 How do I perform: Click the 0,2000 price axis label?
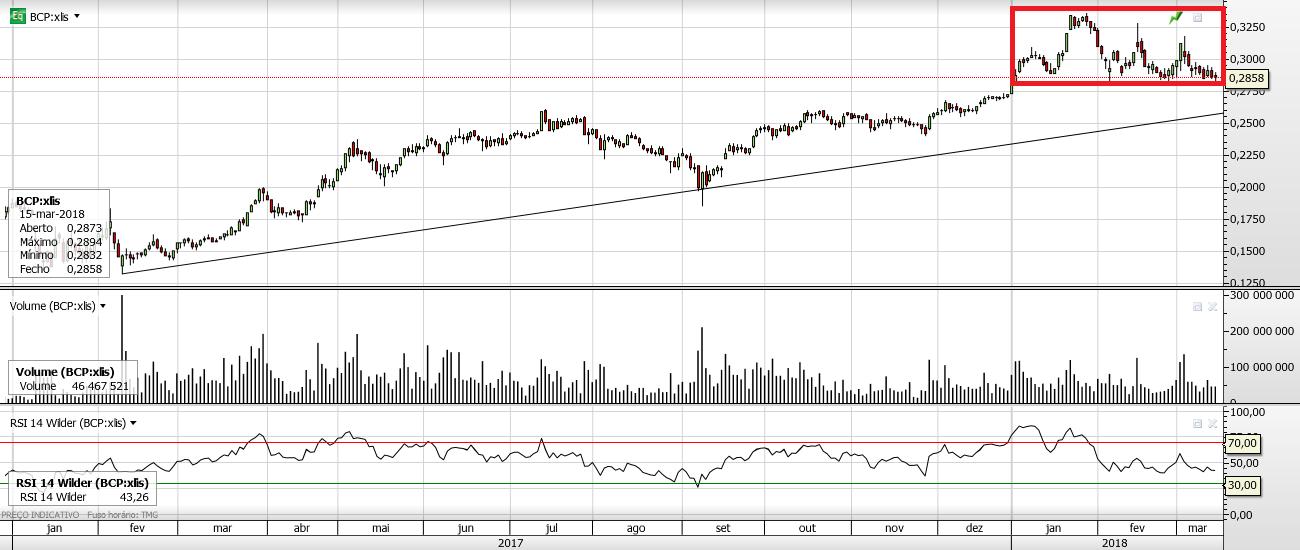point(1248,187)
